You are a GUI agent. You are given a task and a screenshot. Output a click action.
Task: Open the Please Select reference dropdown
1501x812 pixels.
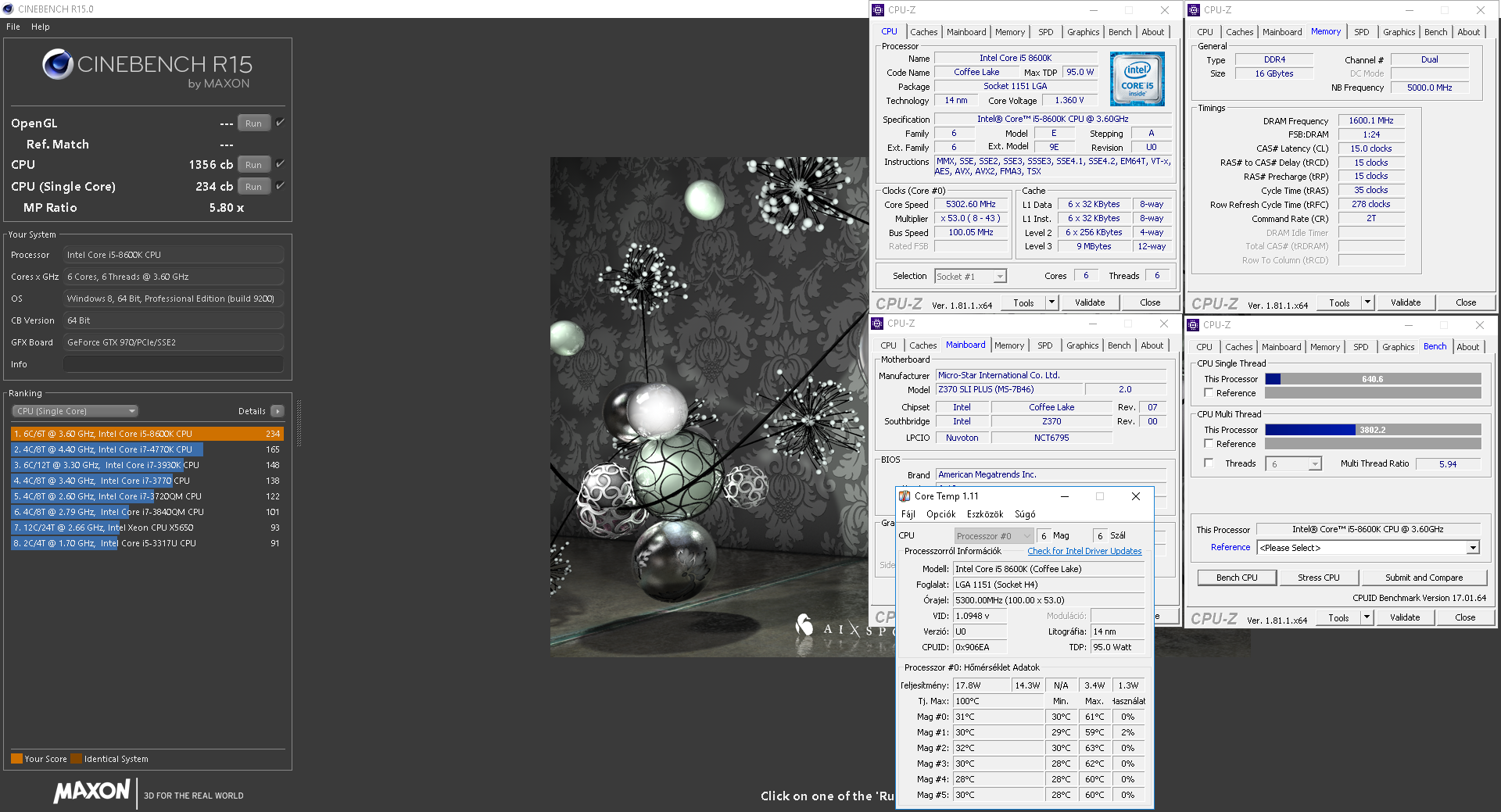[1368, 548]
